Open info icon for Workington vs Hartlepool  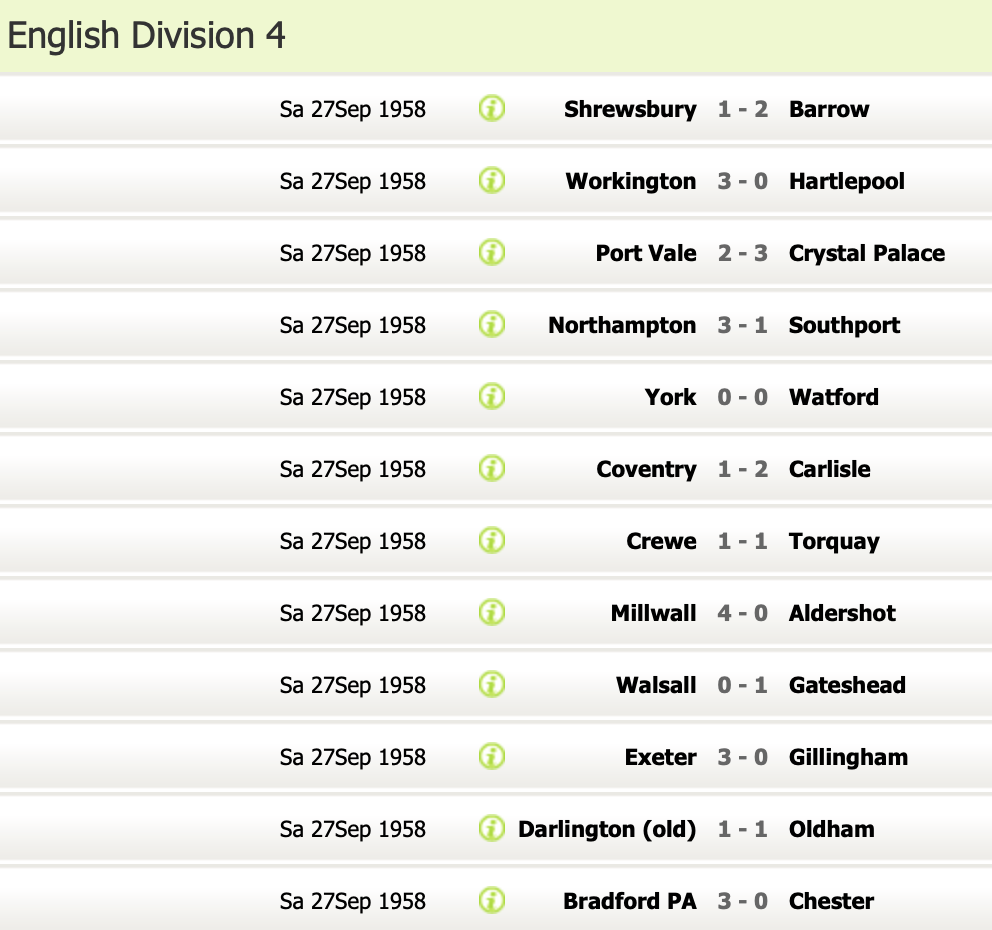pos(491,181)
